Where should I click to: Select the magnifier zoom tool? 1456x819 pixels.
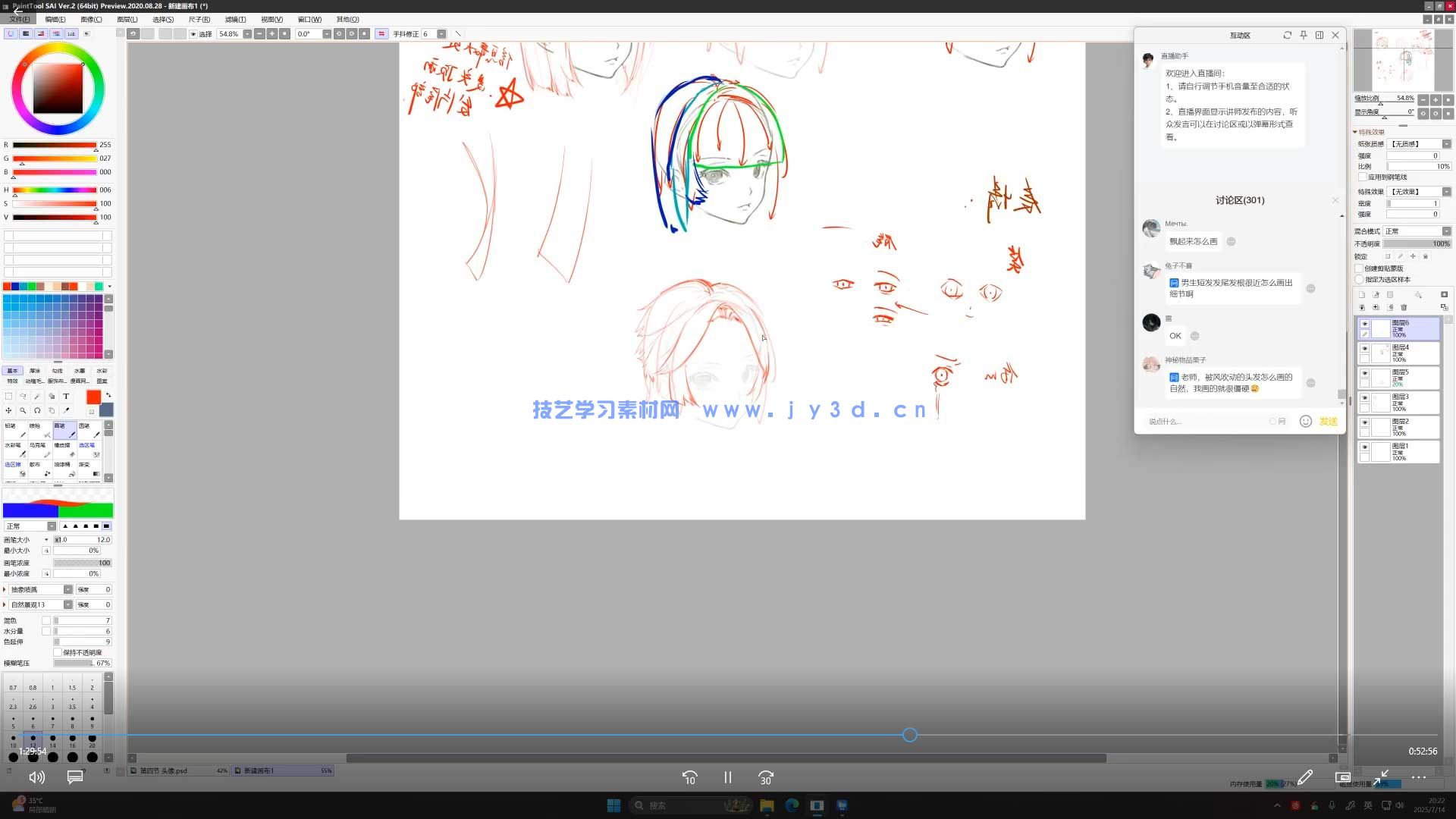pyautogui.click(x=23, y=410)
